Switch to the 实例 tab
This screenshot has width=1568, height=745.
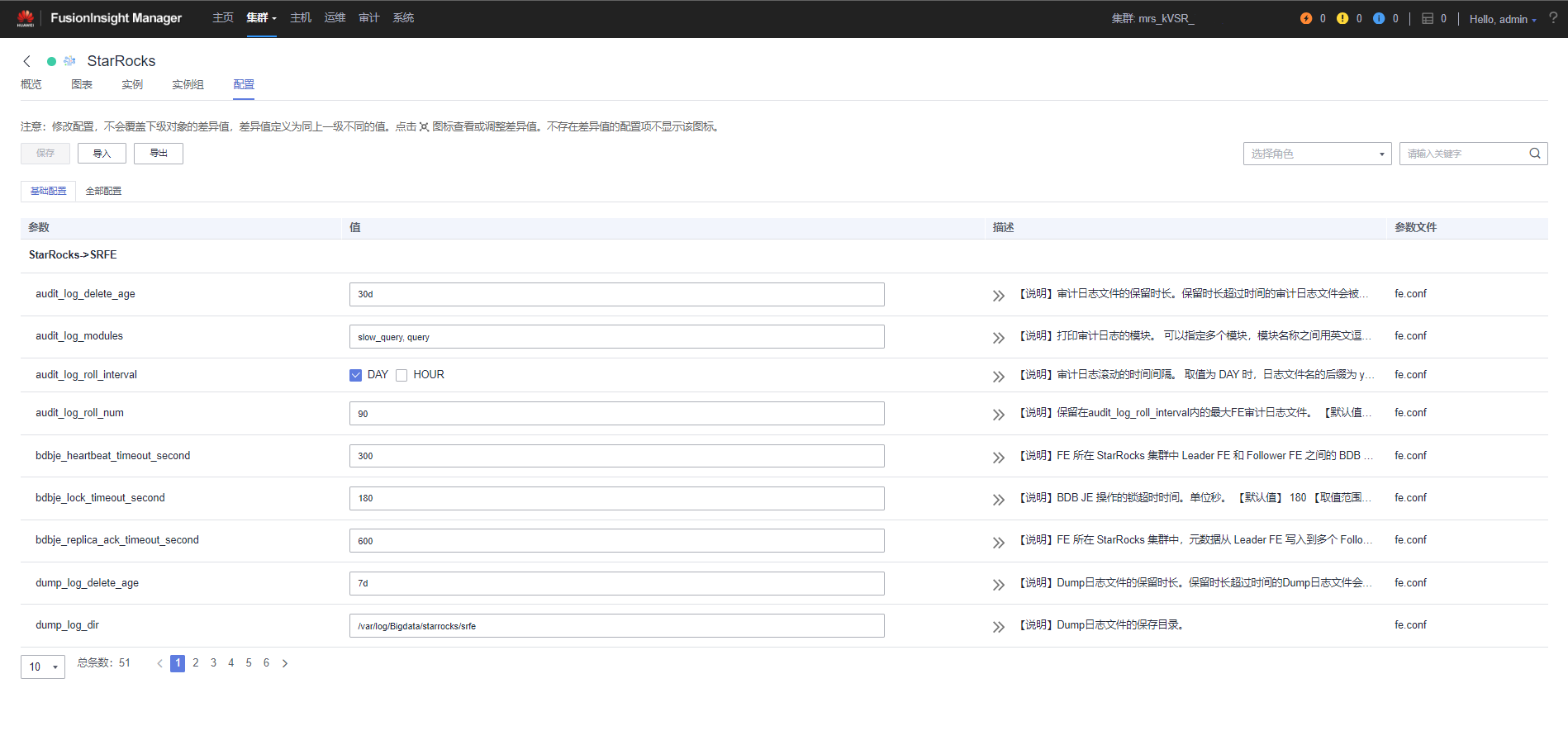[x=132, y=85]
